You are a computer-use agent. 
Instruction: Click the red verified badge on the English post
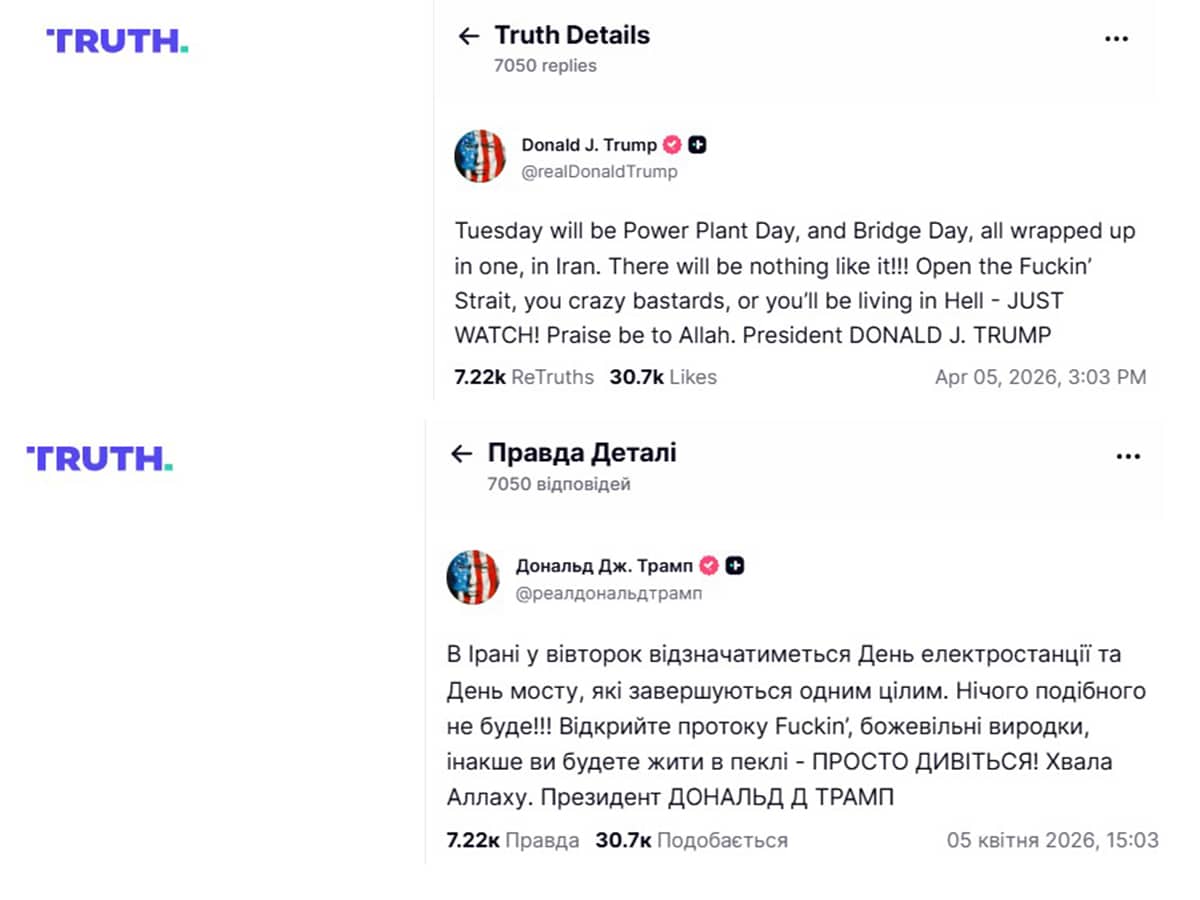pyautogui.click(x=672, y=145)
